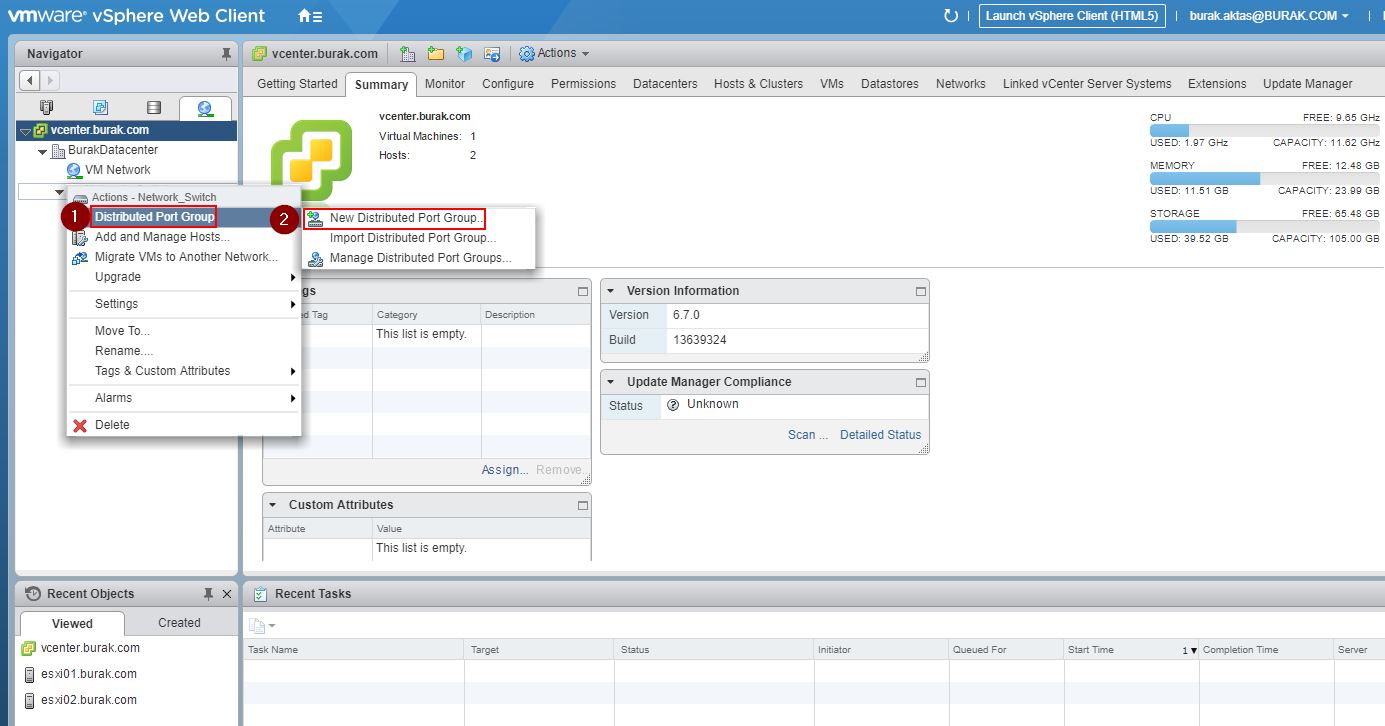Switch to the Monitor tab
The width and height of the screenshot is (1385, 726).
pyautogui.click(x=445, y=84)
